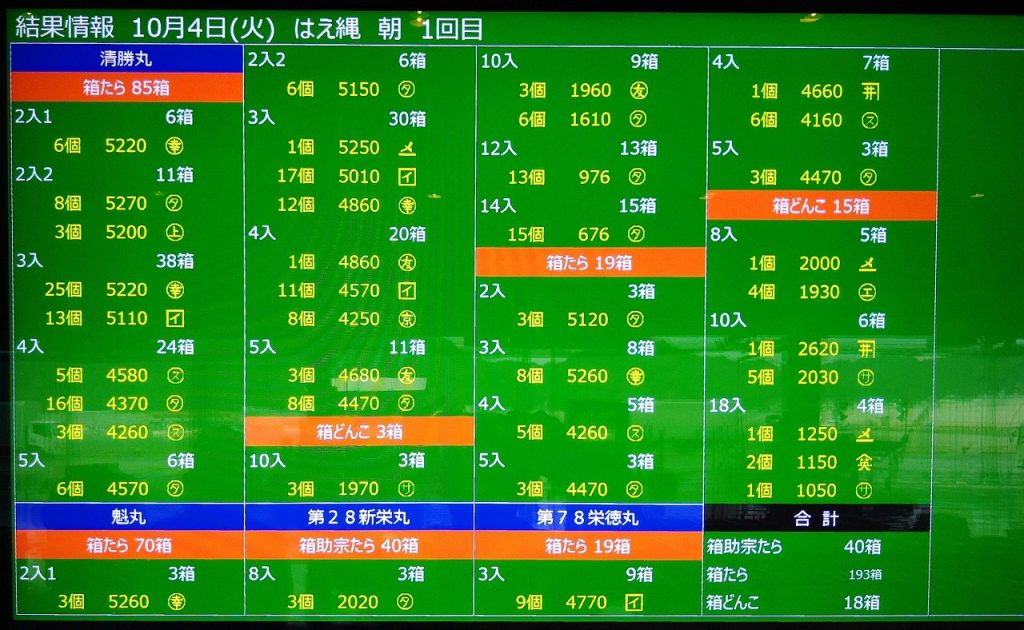Click the buyer mark beside price 4770
1024x630 pixels.
[633, 602]
